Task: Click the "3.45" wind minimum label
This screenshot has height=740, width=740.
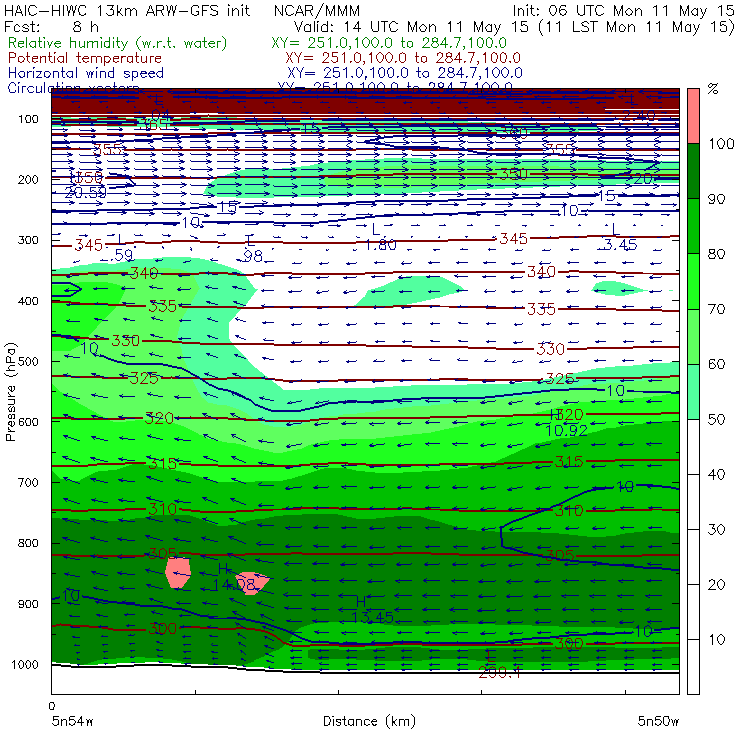Action: click(x=621, y=244)
